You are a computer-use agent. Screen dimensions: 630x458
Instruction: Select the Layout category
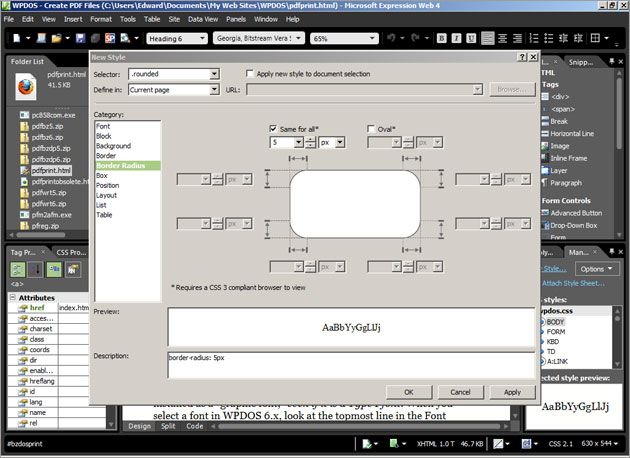106,195
